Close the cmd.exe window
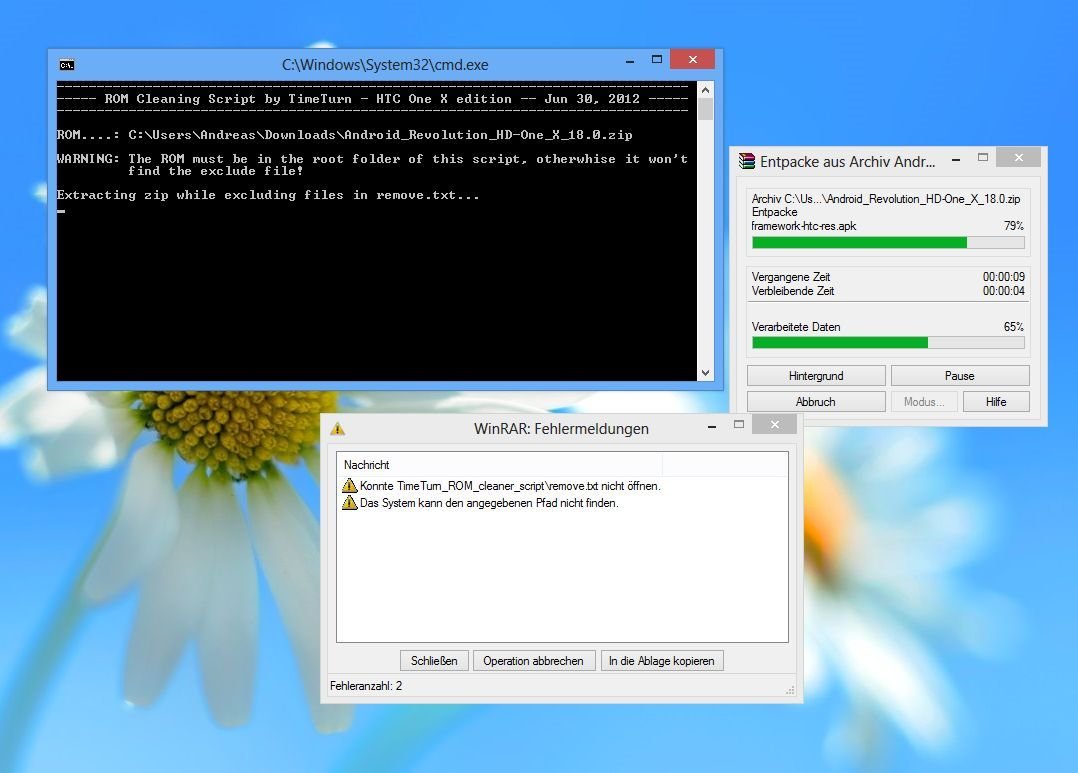Viewport: 1078px width, 773px height. [x=692, y=59]
